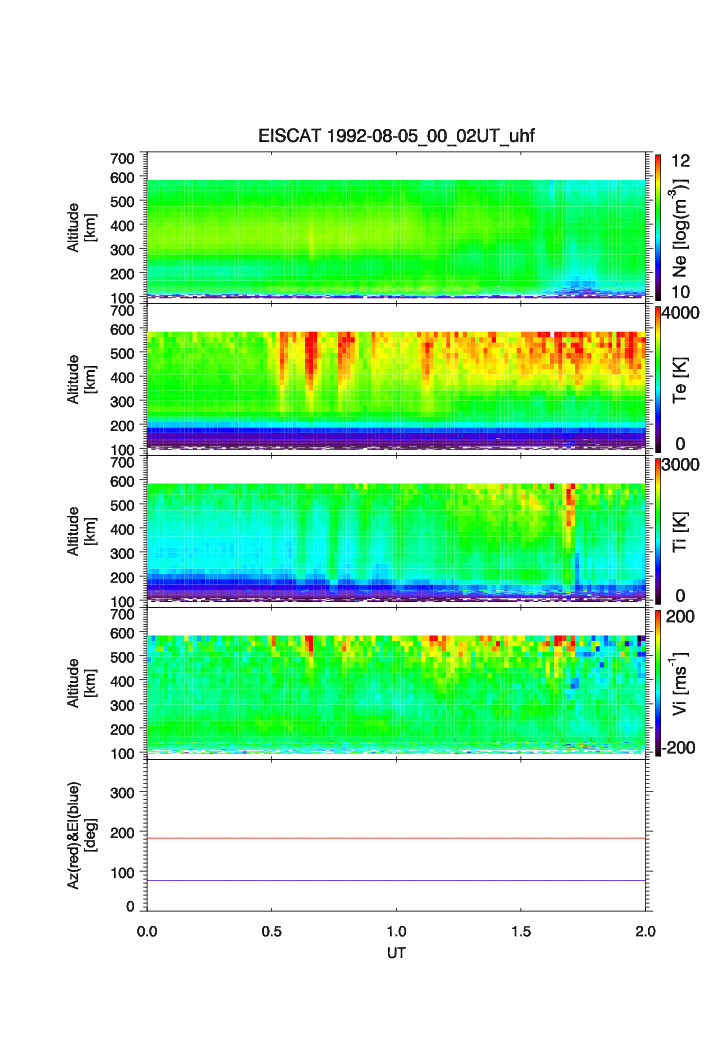The image size is (708, 1063).
Task: Click the -200 value on Vi colorbar
Action: point(680,748)
